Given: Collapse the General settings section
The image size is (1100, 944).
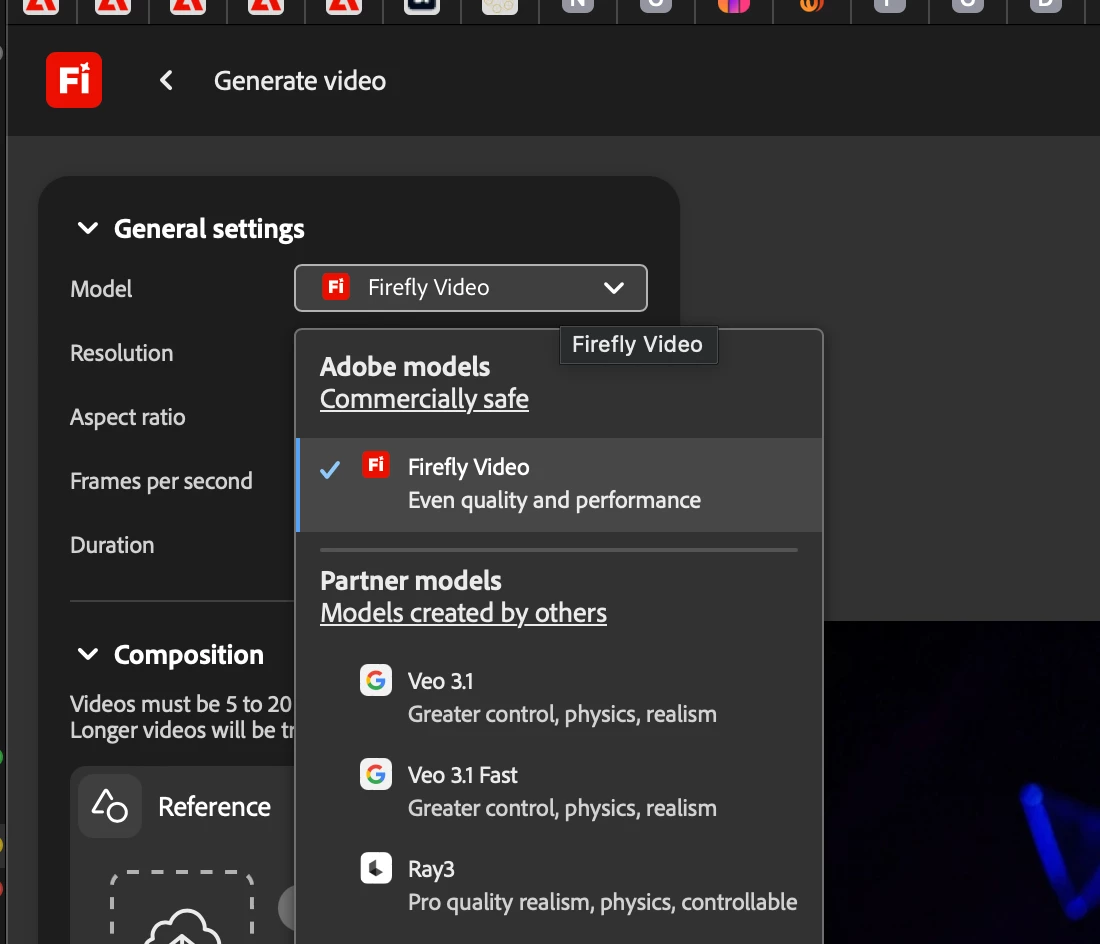Looking at the screenshot, I should [x=88, y=229].
